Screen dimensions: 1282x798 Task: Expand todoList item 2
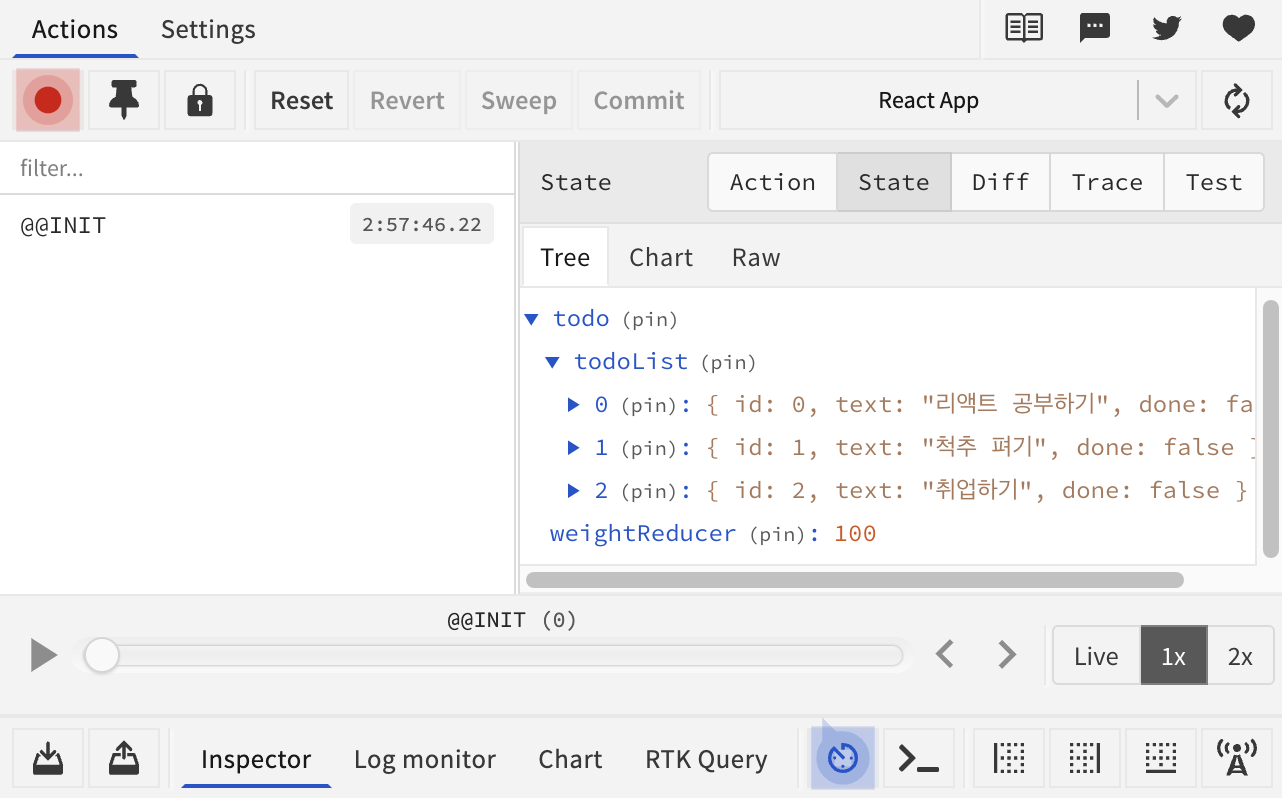(x=574, y=491)
